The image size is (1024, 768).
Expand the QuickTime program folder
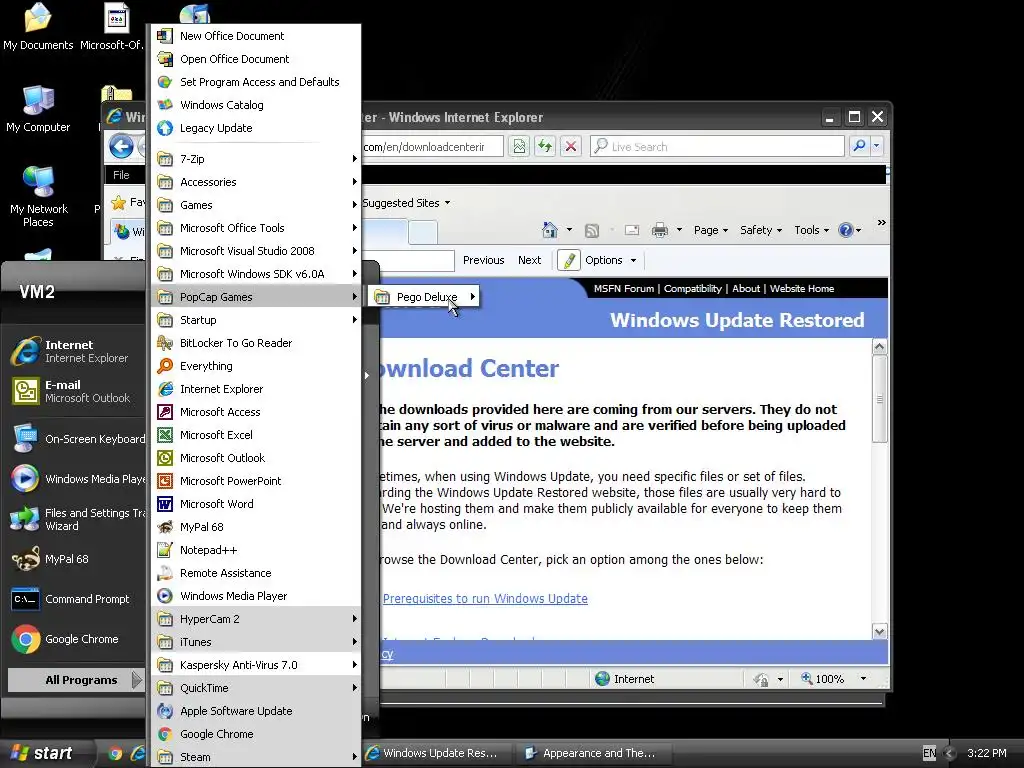tap(255, 688)
